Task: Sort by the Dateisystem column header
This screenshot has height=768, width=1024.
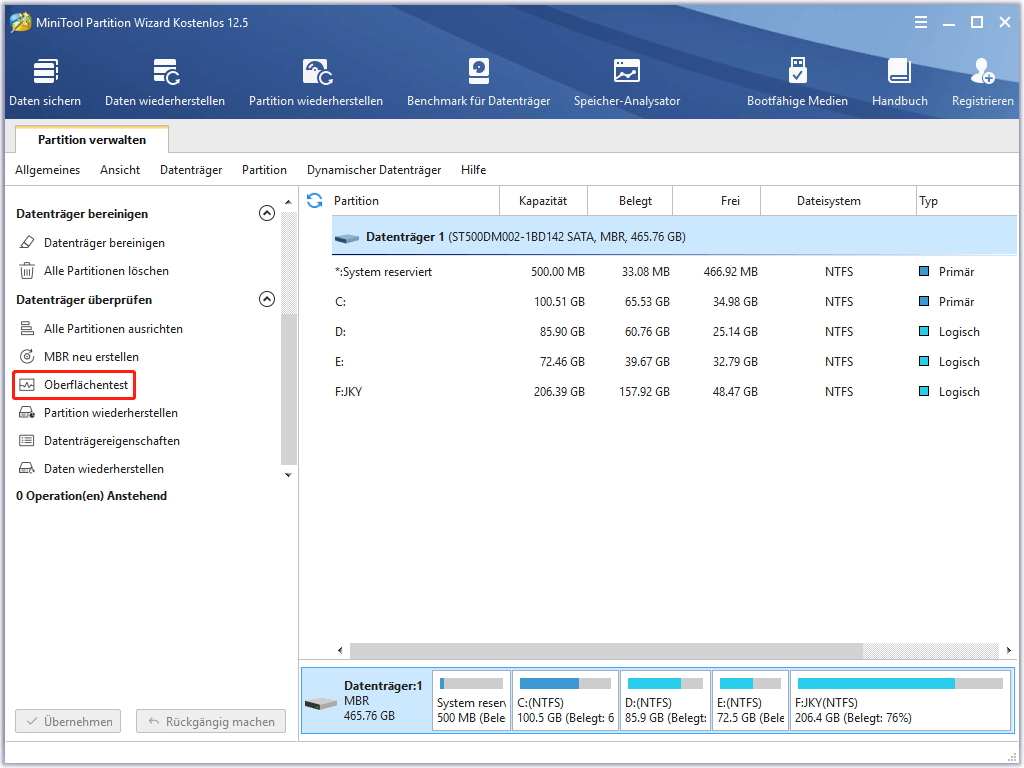Action: [838, 200]
